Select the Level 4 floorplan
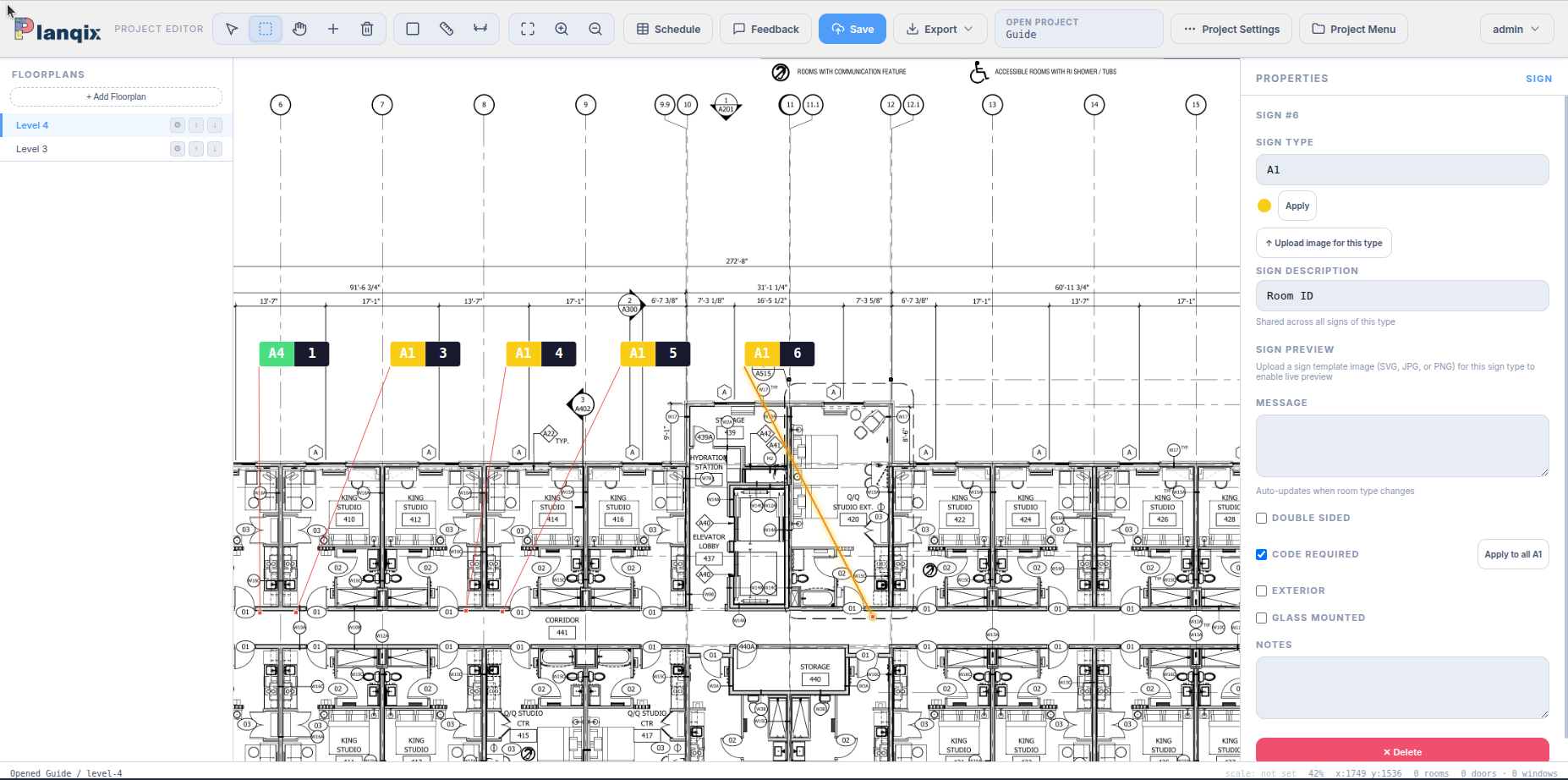Screen dimensions: 1568x780 (116, 125)
